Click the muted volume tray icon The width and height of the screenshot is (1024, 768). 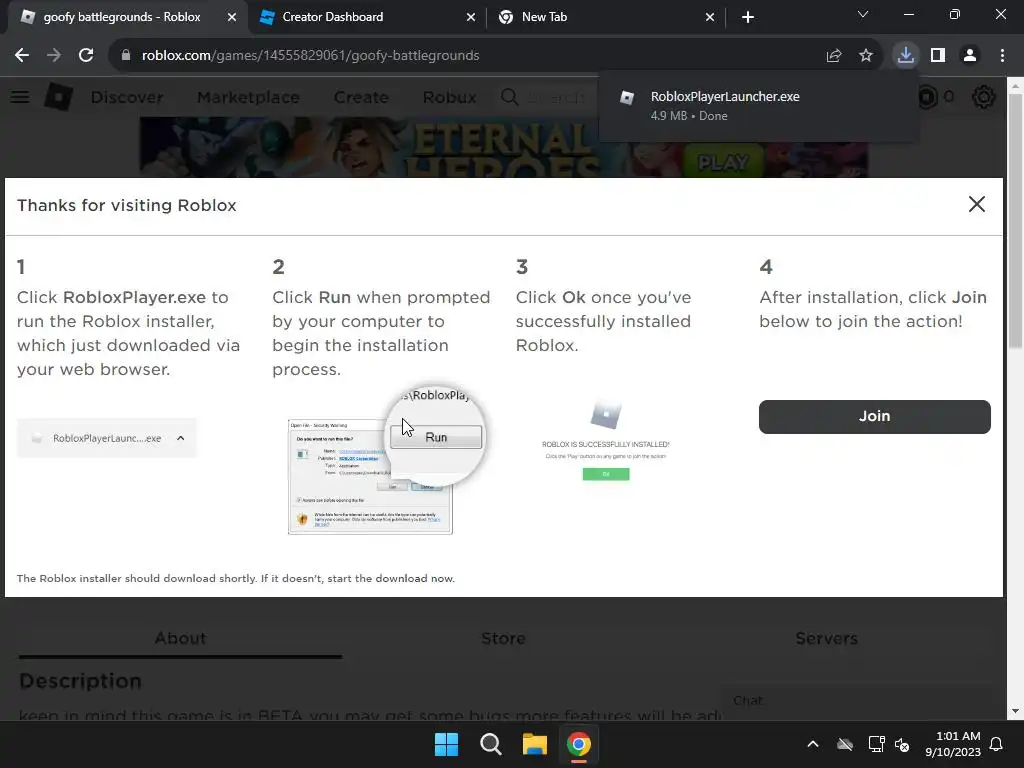point(903,744)
